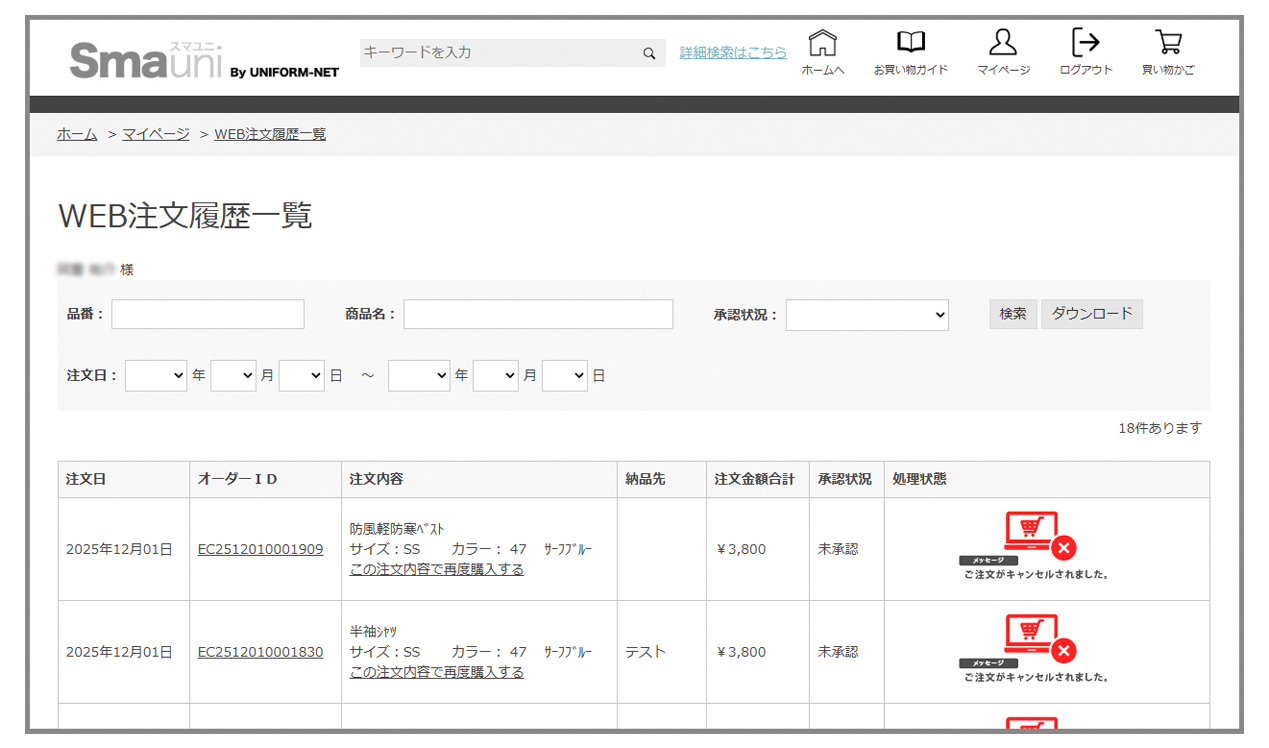The height and width of the screenshot is (748, 1269).
Task: Open order ID EC2512010001909 link
Action: (x=260, y=549)
